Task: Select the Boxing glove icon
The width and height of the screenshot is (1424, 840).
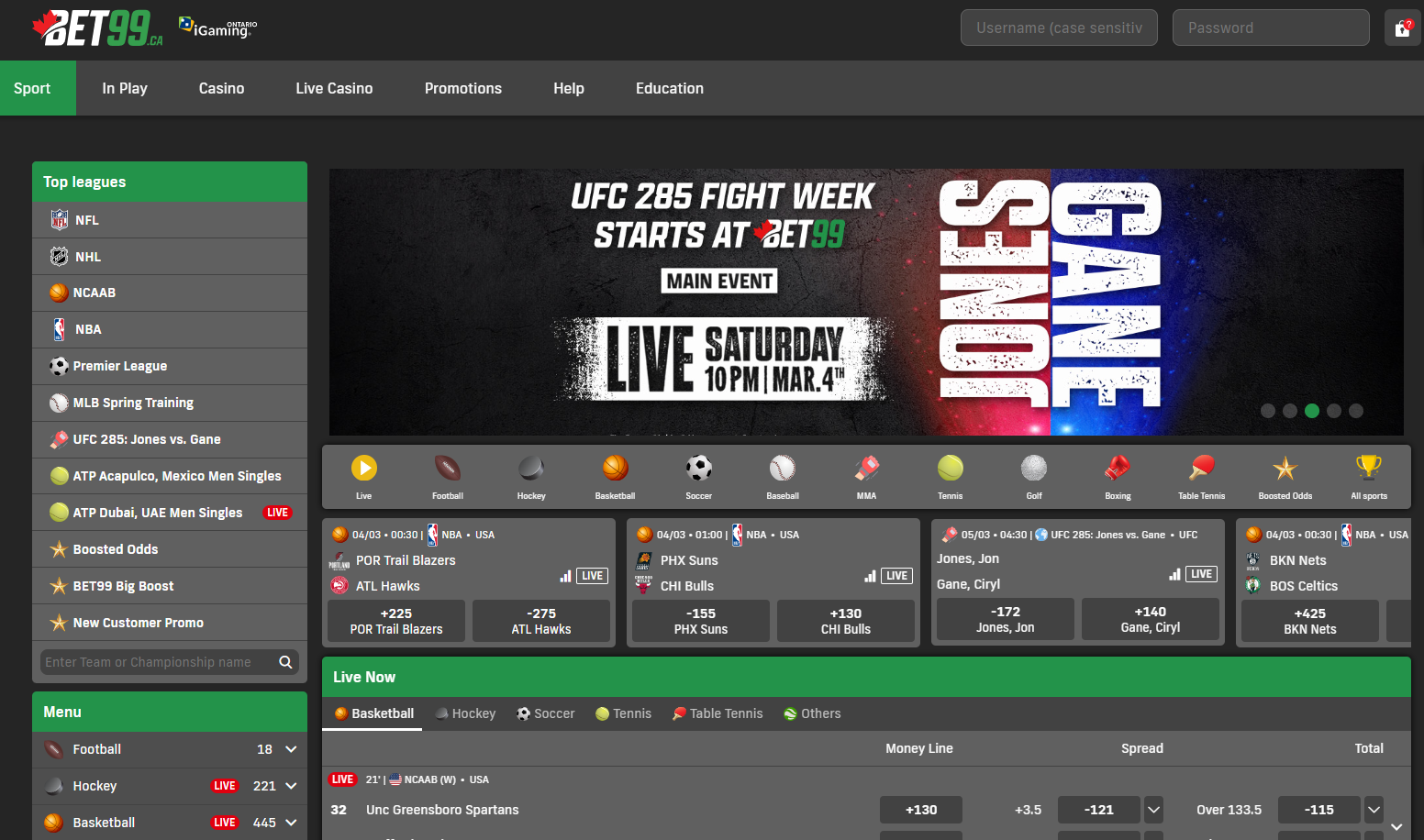Action: pos(1118,469)
